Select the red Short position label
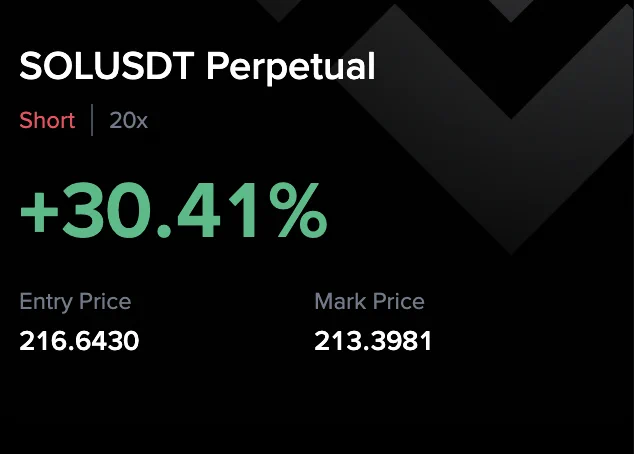The image size is (634, 454). pyautogui.click(x=47, y=120)
